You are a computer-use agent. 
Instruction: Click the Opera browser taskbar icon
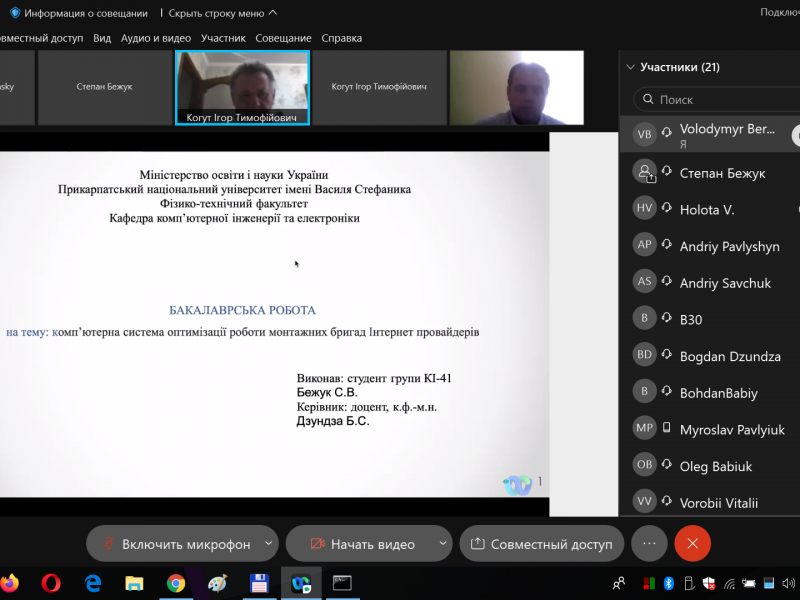point(51,583)
